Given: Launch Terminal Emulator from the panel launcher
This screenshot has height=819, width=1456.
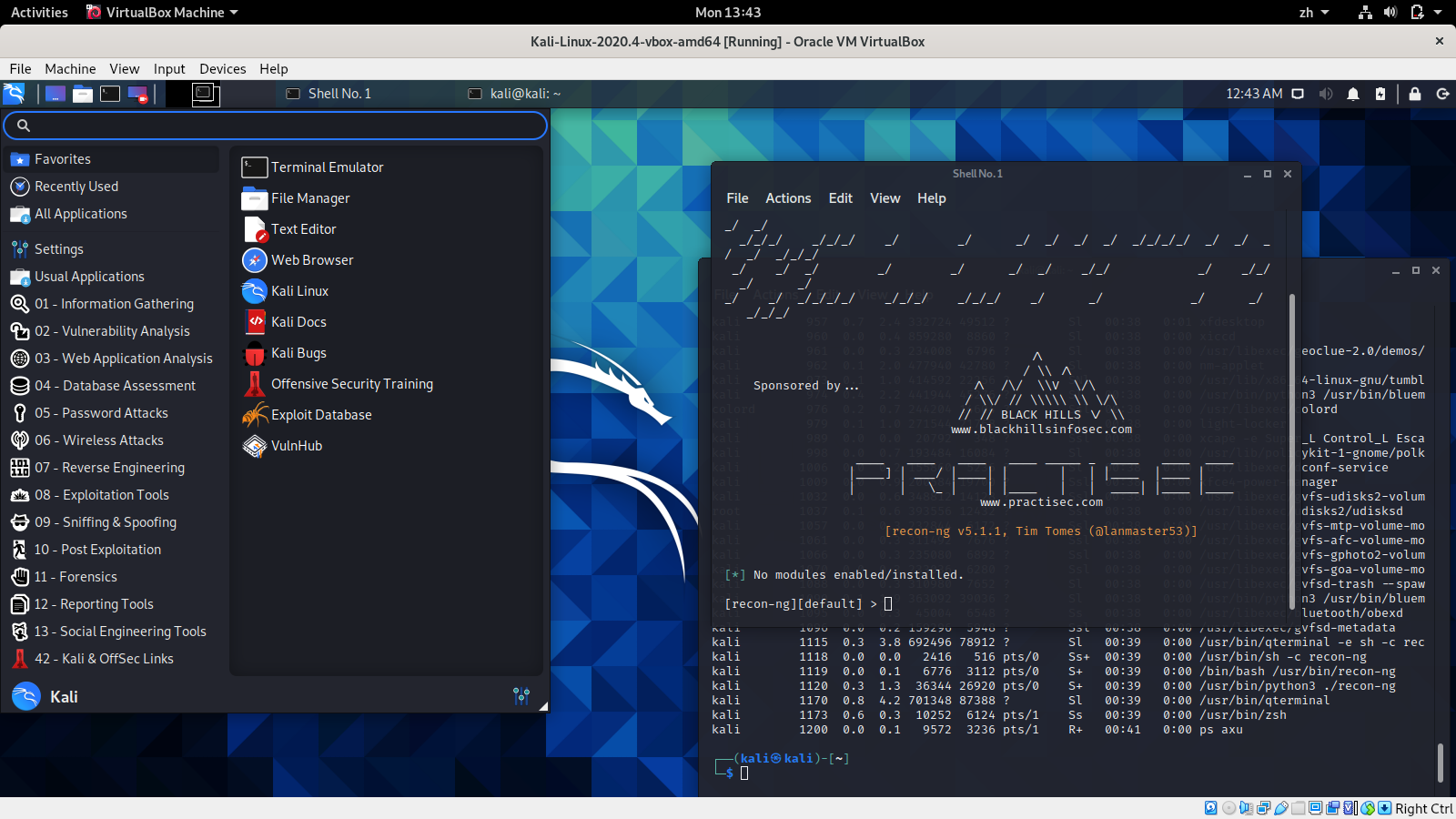Looking at the screenshot, I should point(110,94).
